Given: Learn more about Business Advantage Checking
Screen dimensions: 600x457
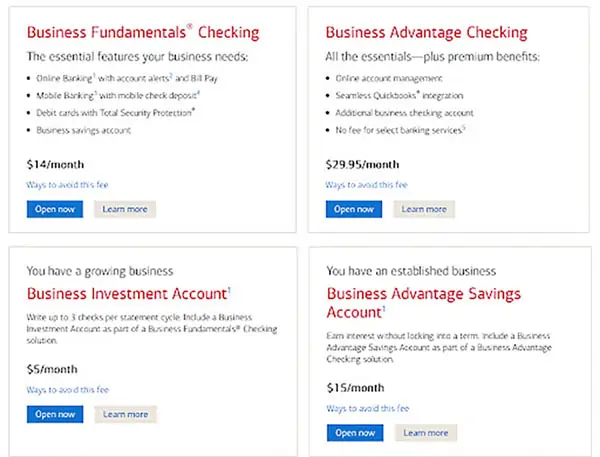Looking at the screenshot, I should point(424,209).
